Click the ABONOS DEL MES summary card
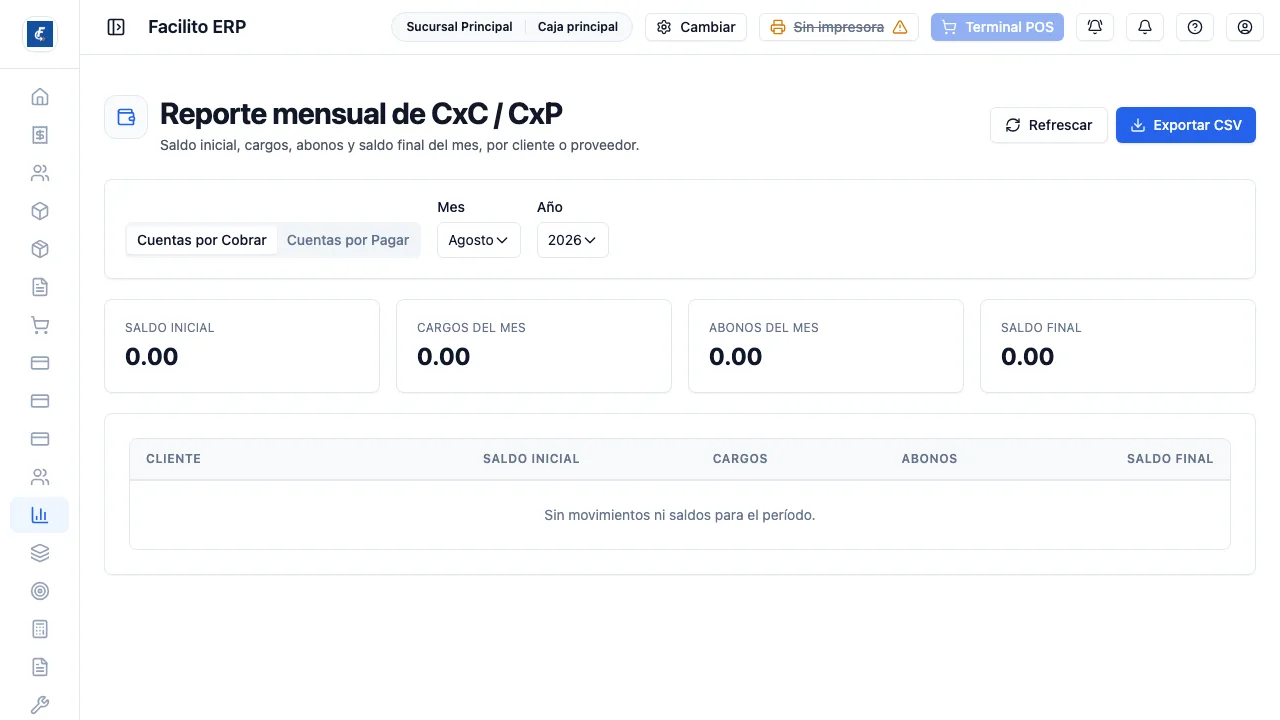This screenshot has height=720, width=1280. pos(826,346)
